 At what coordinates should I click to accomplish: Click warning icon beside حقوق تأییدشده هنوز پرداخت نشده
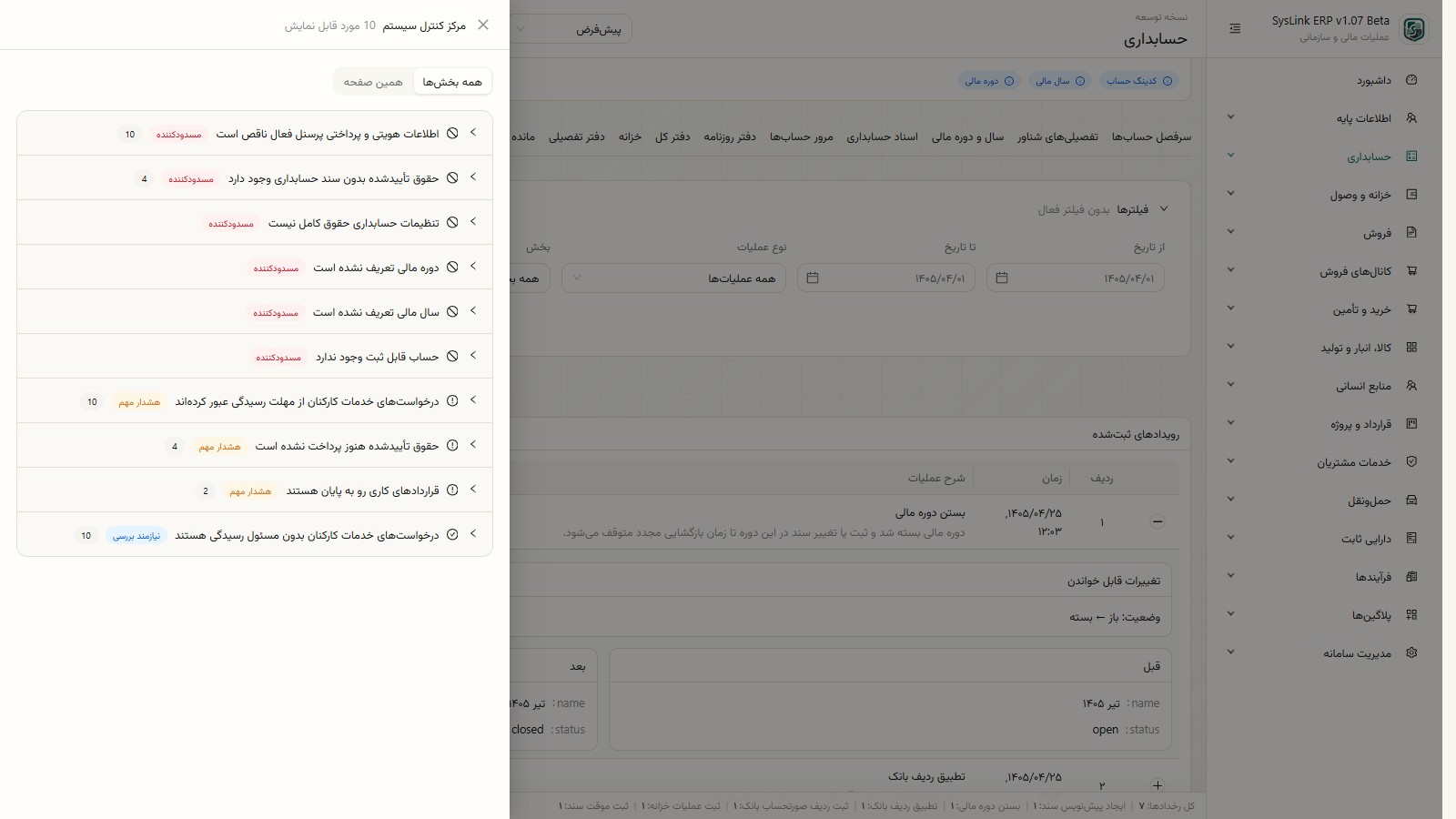click(x=452, y=446)
